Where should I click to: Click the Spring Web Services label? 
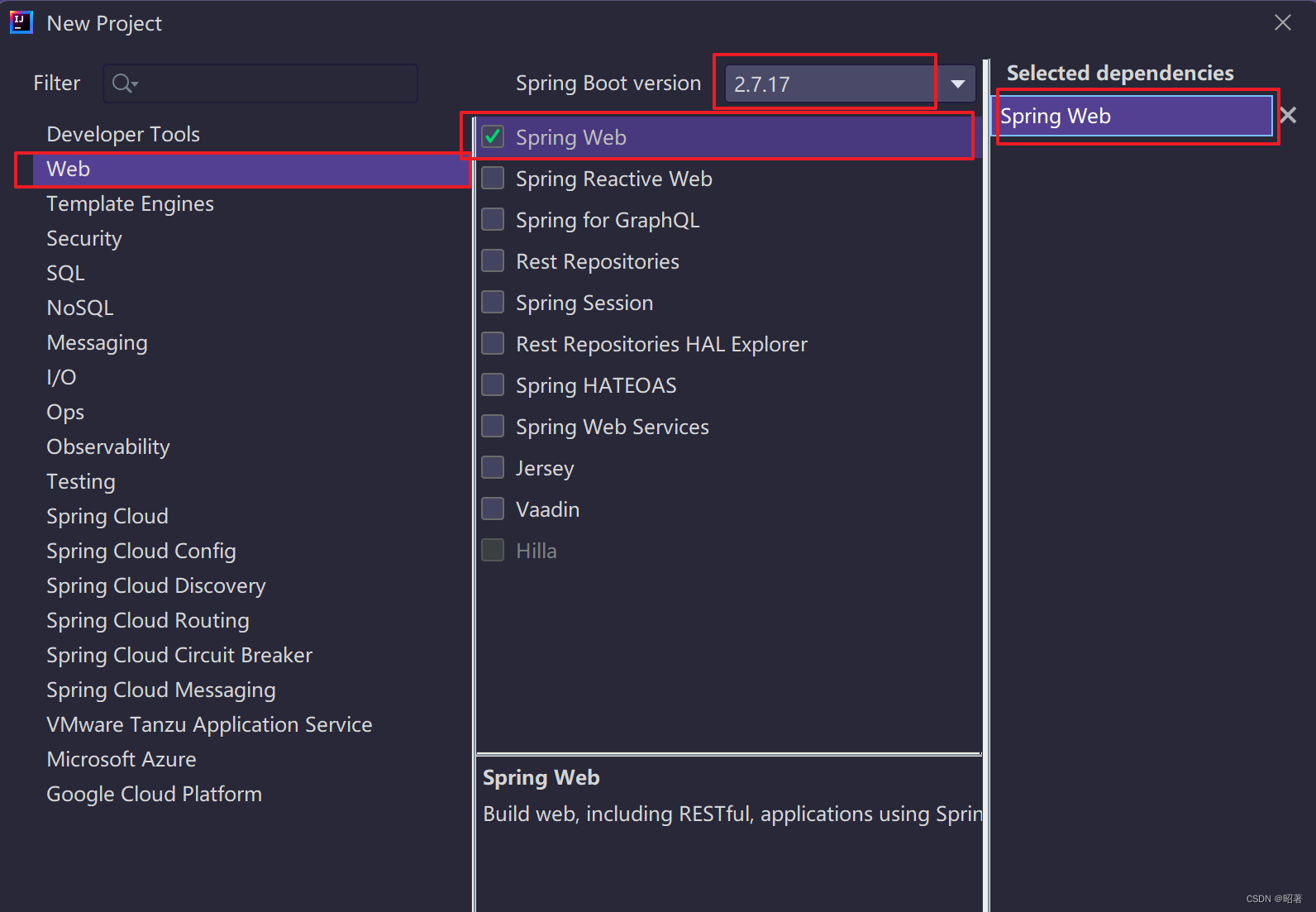coord(613,427)
